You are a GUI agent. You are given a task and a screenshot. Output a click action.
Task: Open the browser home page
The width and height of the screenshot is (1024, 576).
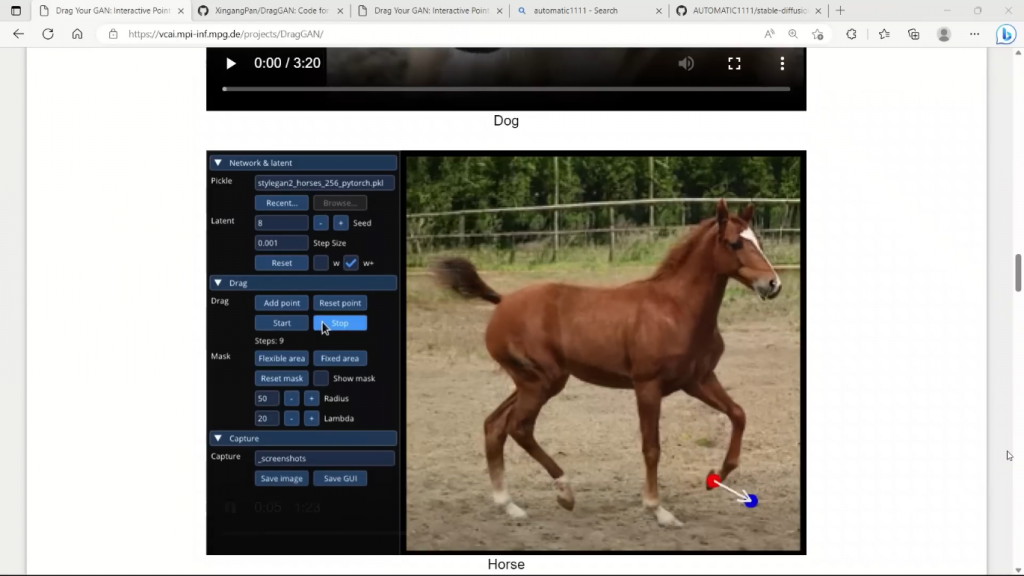coord(77,34)
